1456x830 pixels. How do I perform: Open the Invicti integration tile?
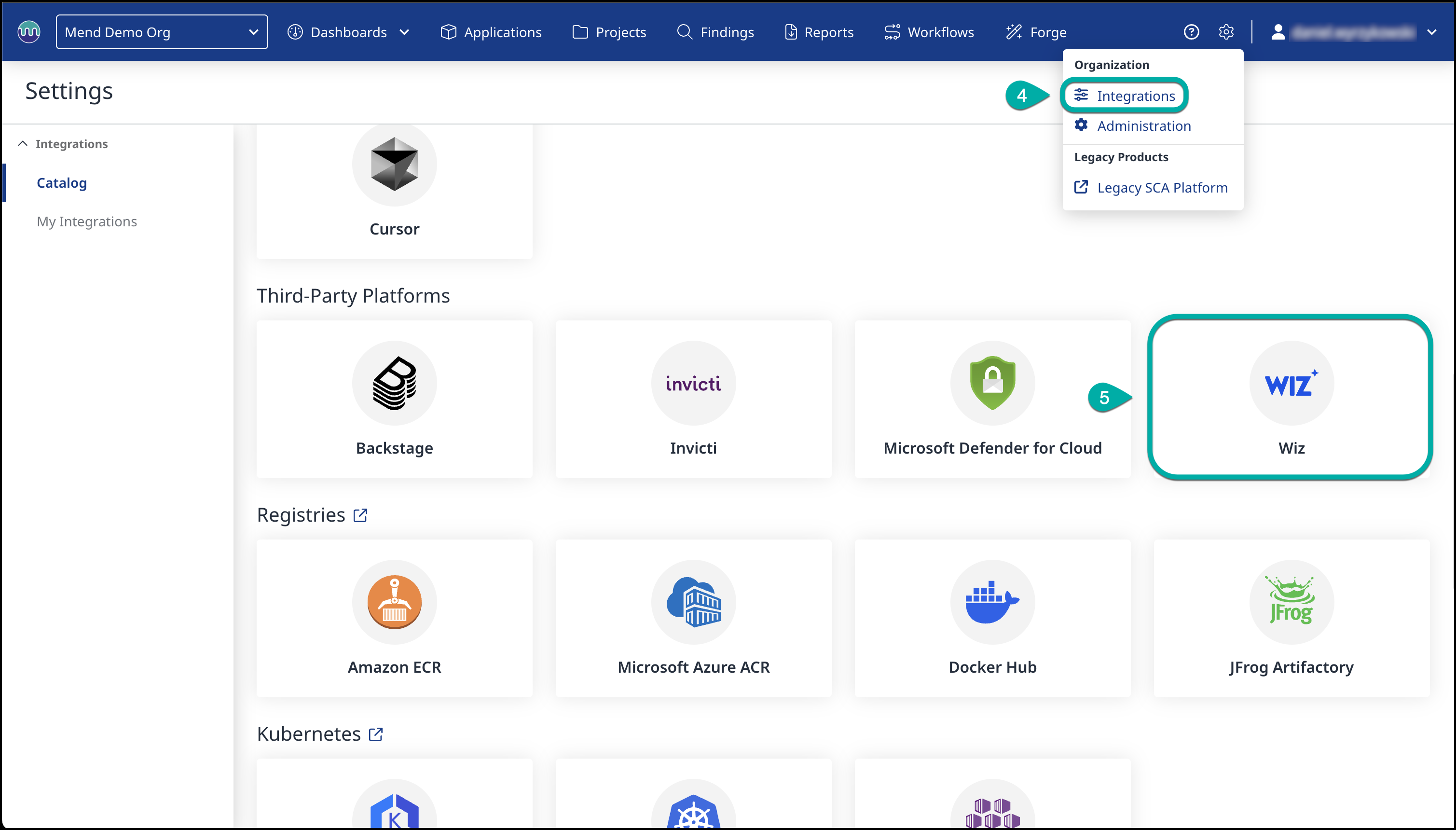pos(693,399)
